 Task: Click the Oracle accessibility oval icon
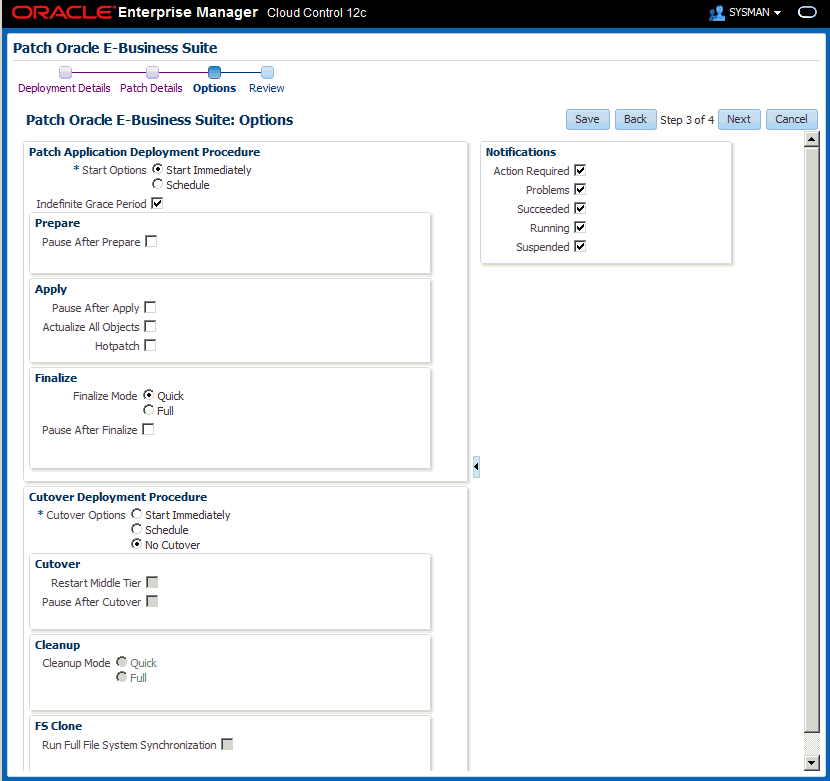coord(807,12)
